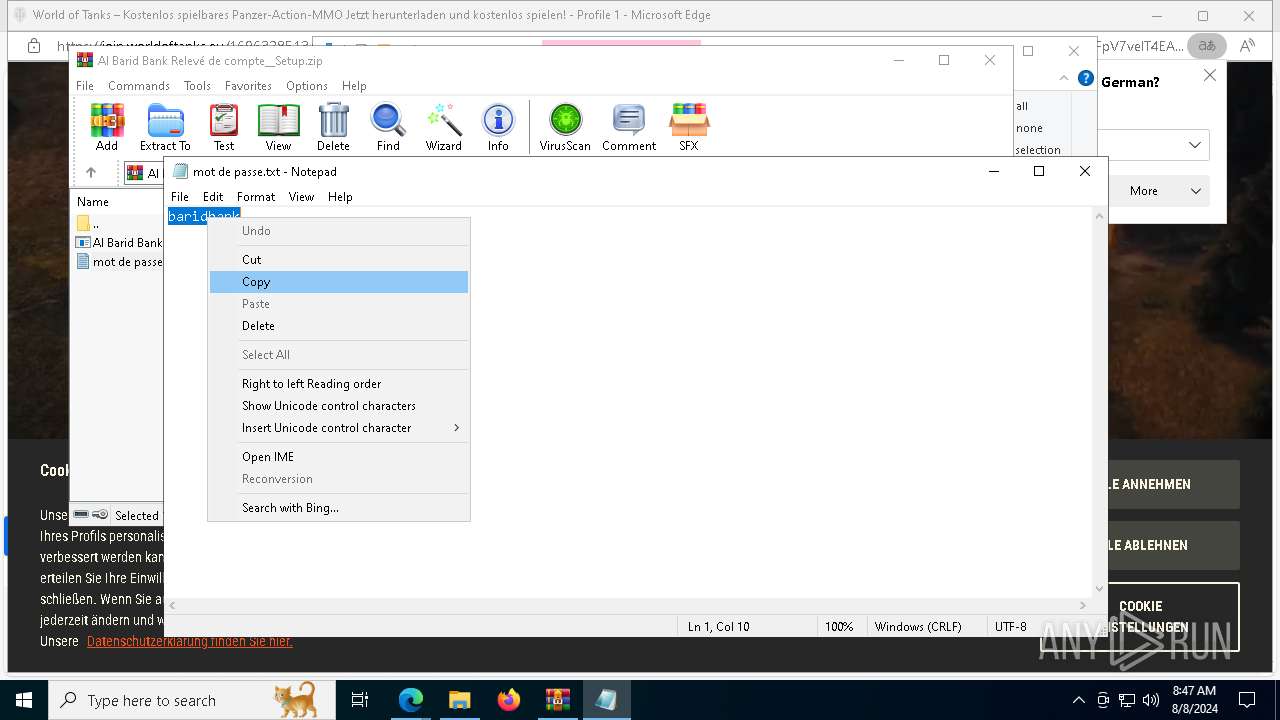This screenshot has width=1280, height=720.
Task: Click the selected text baridbank
Action: point(204,216)
